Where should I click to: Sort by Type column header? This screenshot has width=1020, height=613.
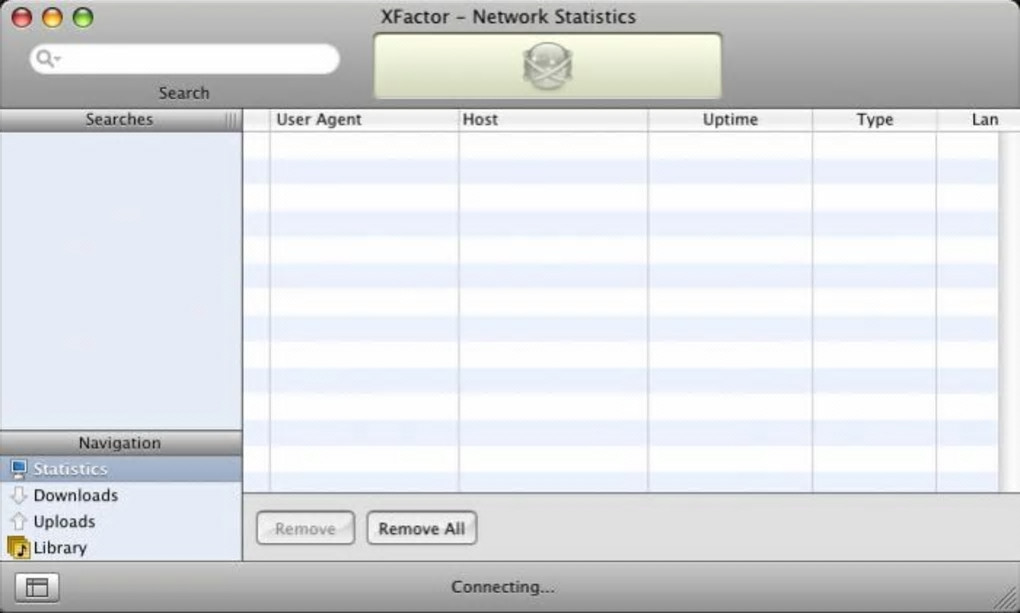[x=874, y=120]
